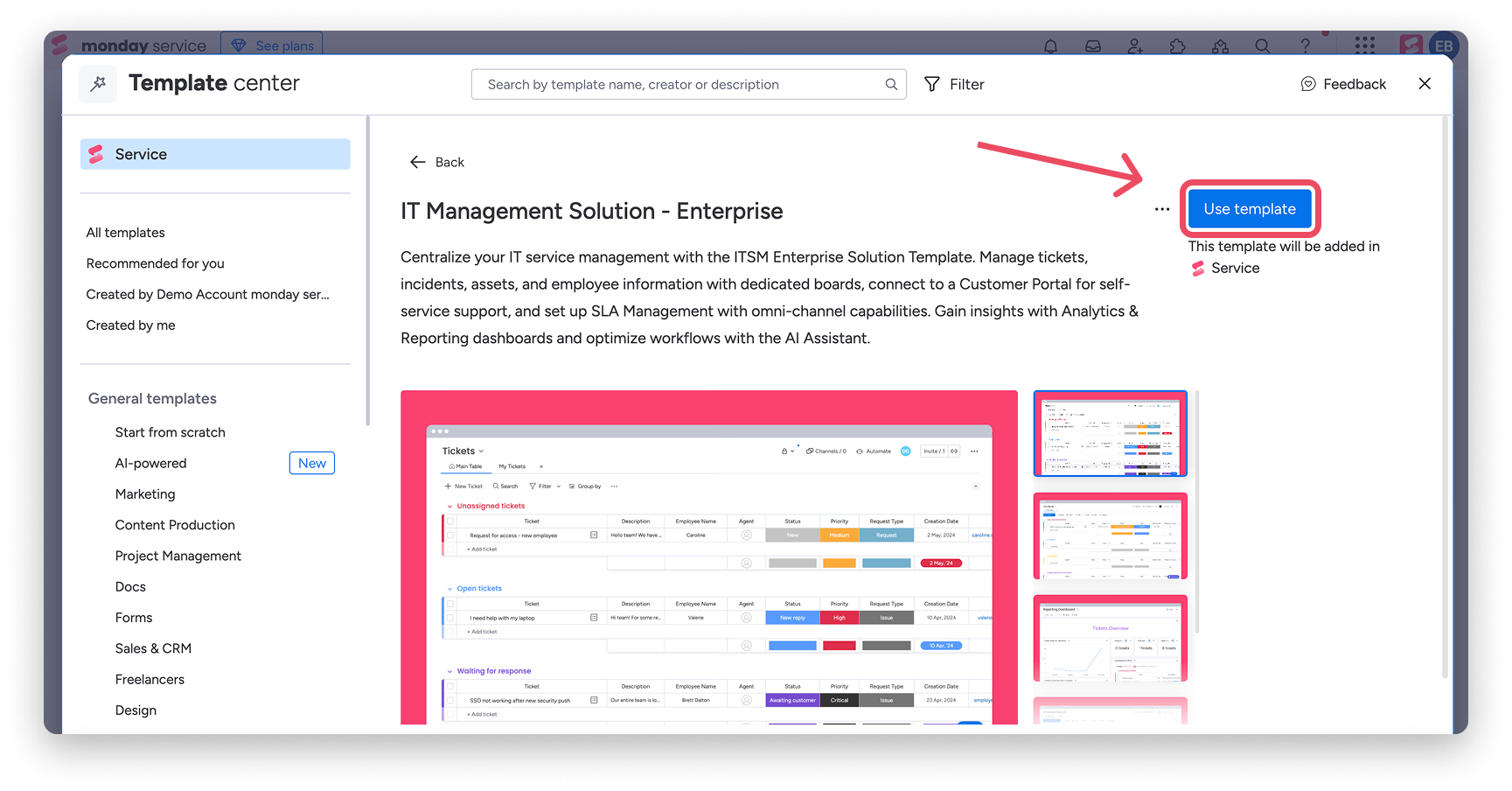Open Recommended for you templates
Screen dimensions: 1512x791
point(155,263)
